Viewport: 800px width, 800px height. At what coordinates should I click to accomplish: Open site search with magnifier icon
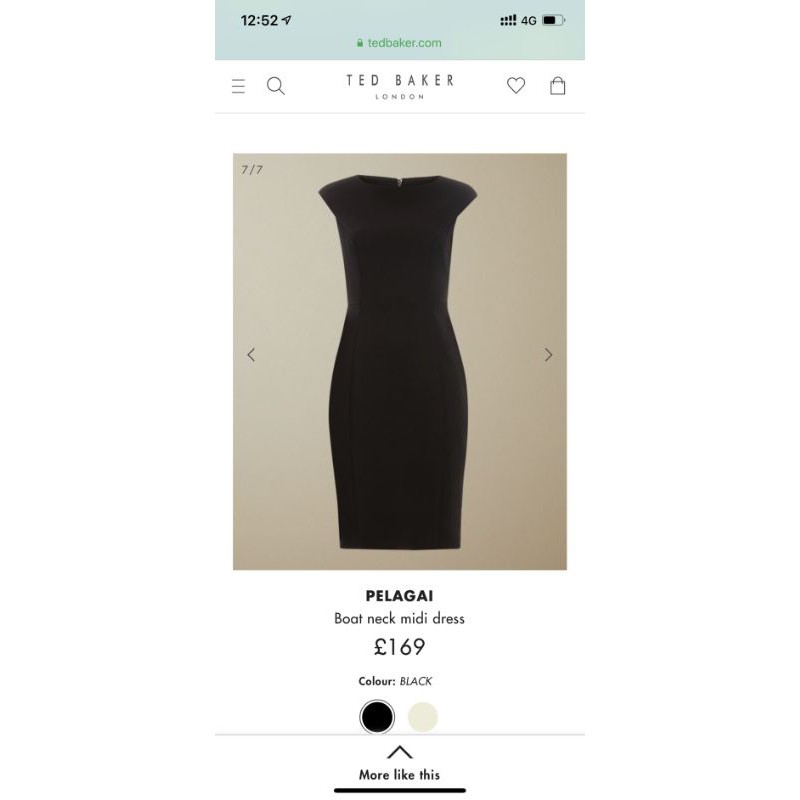[x=276, y=86]
